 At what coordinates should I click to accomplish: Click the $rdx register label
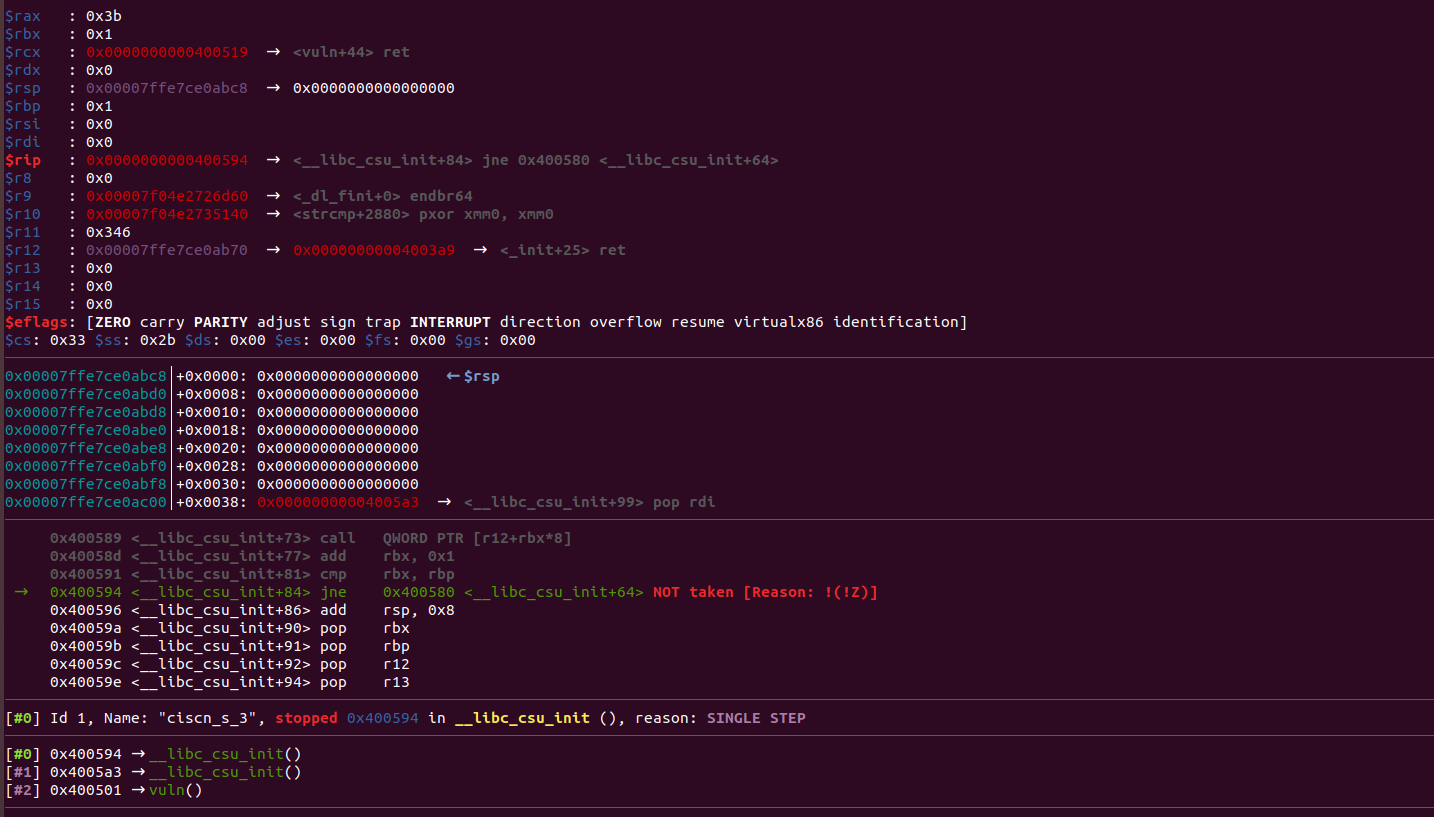click(x=23, y=70)
